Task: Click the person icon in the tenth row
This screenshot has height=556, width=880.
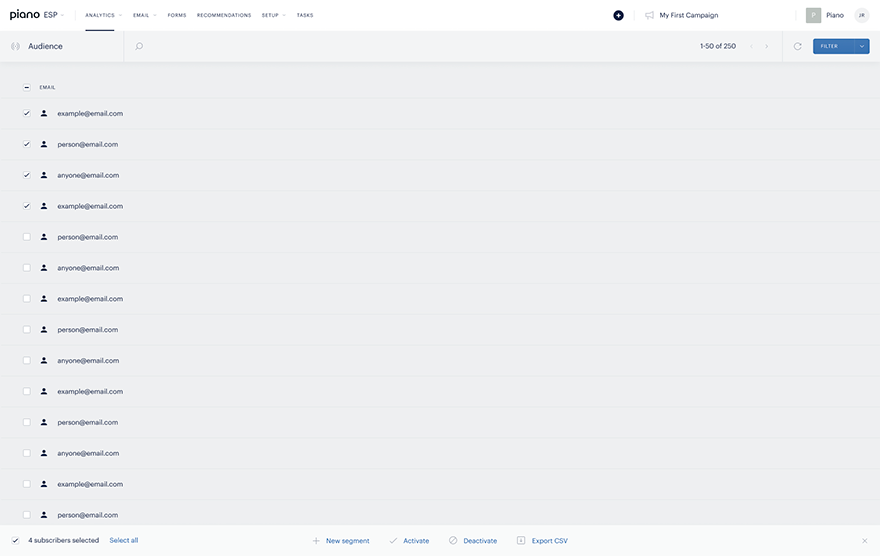Action: (44, 391)
